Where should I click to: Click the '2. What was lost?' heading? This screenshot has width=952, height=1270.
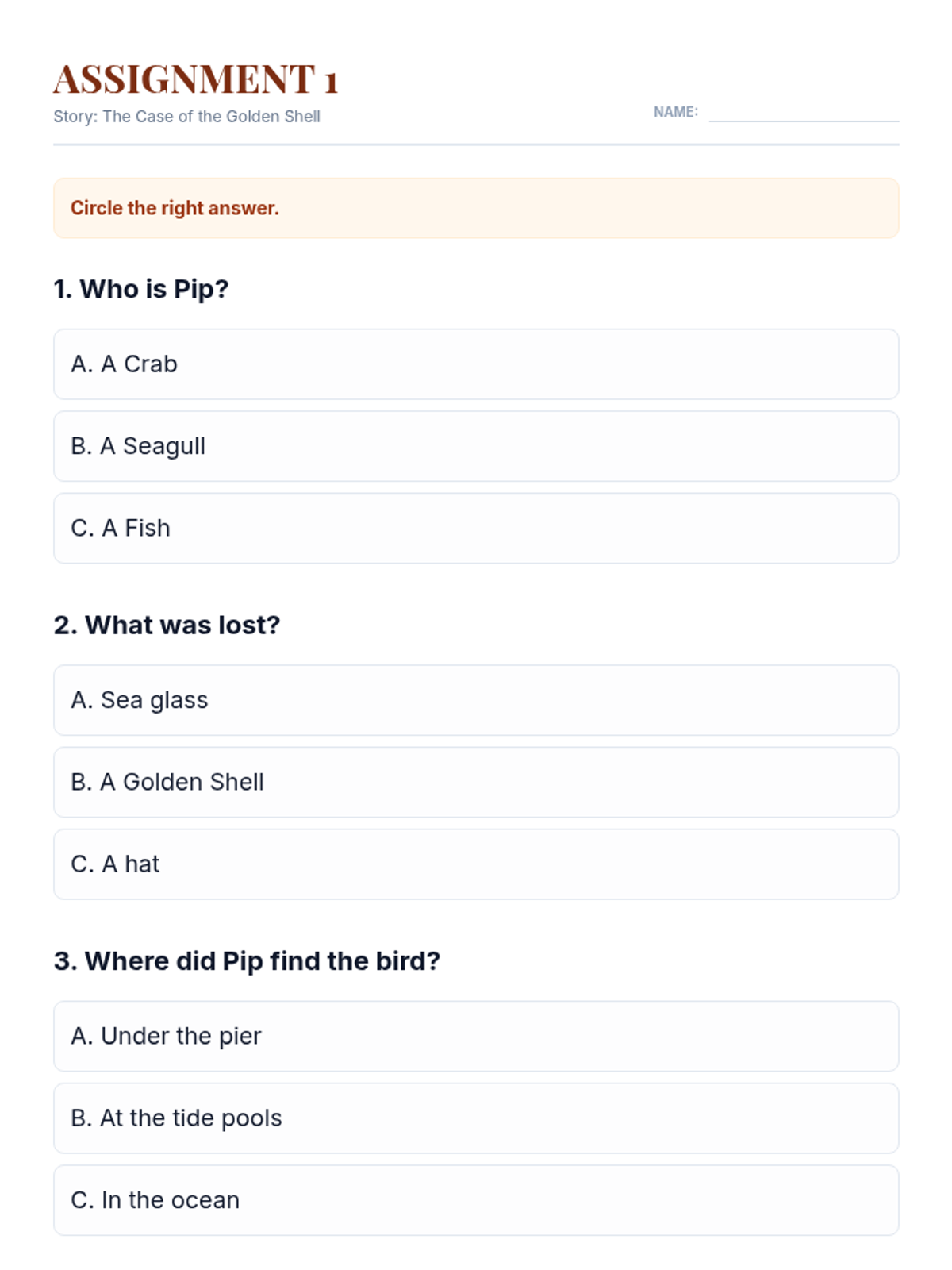tap(167, 625)
